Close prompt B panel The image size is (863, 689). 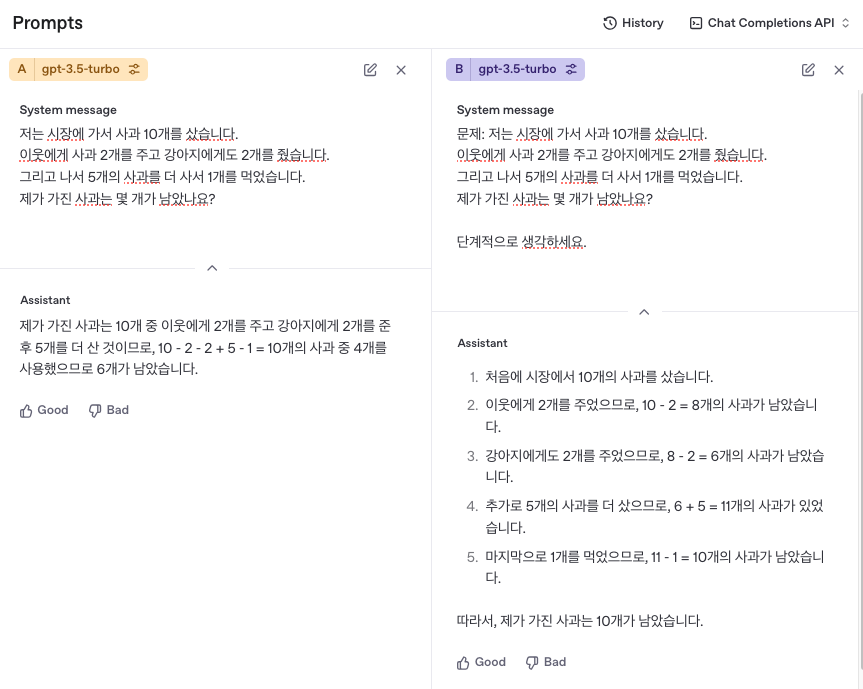[839, 70]
